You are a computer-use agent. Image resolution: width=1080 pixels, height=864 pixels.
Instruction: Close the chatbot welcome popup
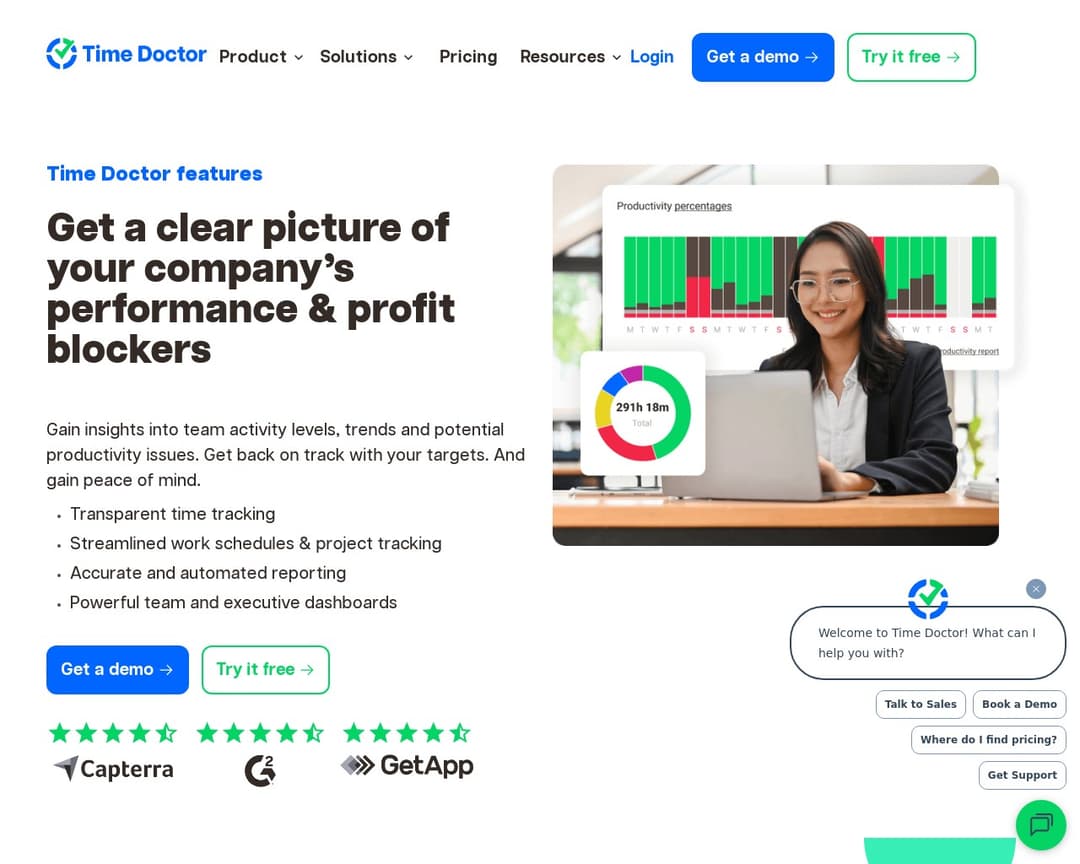pos(1035,588)
